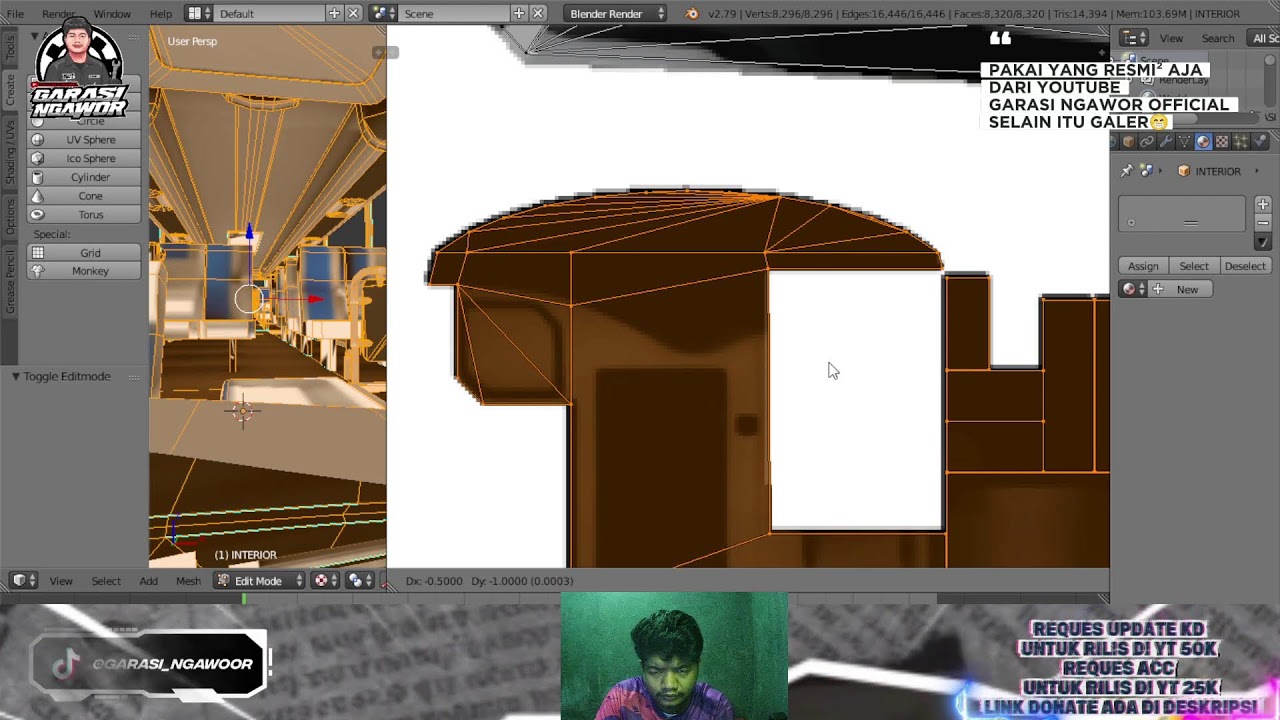Open the Particles properties tab
Image resolution: width=1280 pixels, height=720 pixels.
1241,142
